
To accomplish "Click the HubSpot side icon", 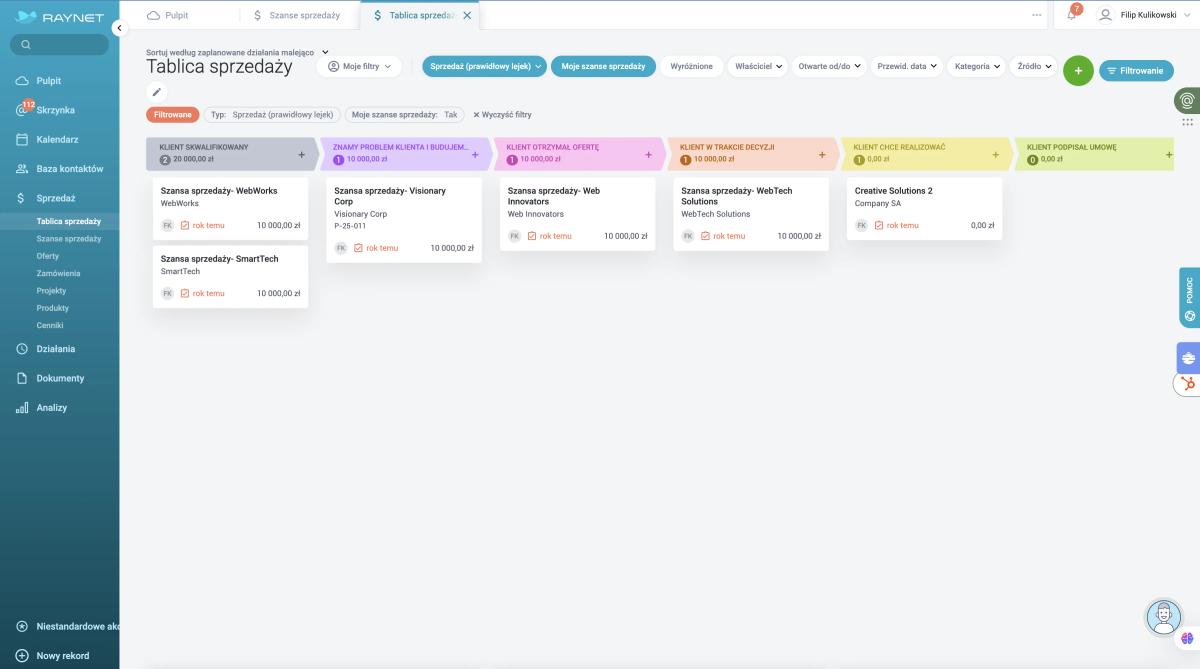I will point(1188,384).
